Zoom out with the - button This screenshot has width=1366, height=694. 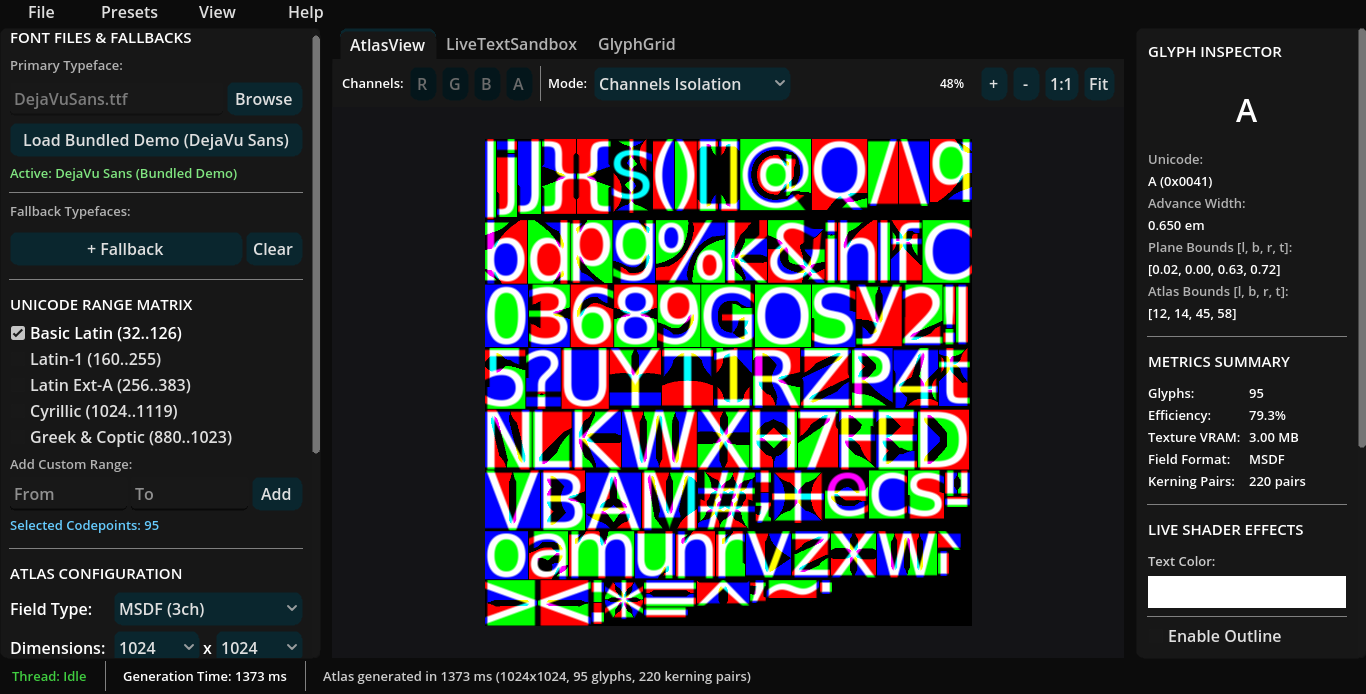coord(1026,84)
